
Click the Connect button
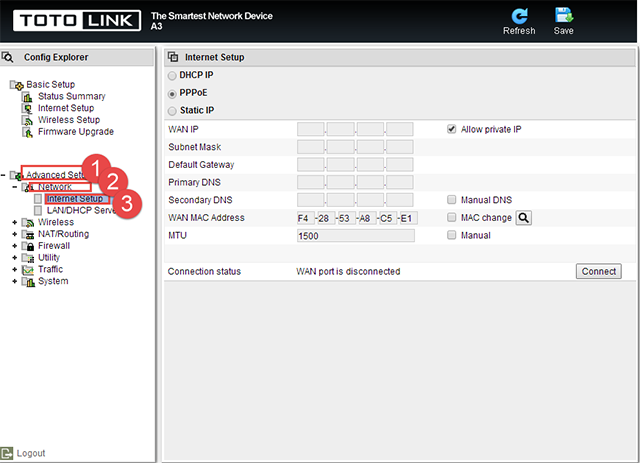coord(599,271)
